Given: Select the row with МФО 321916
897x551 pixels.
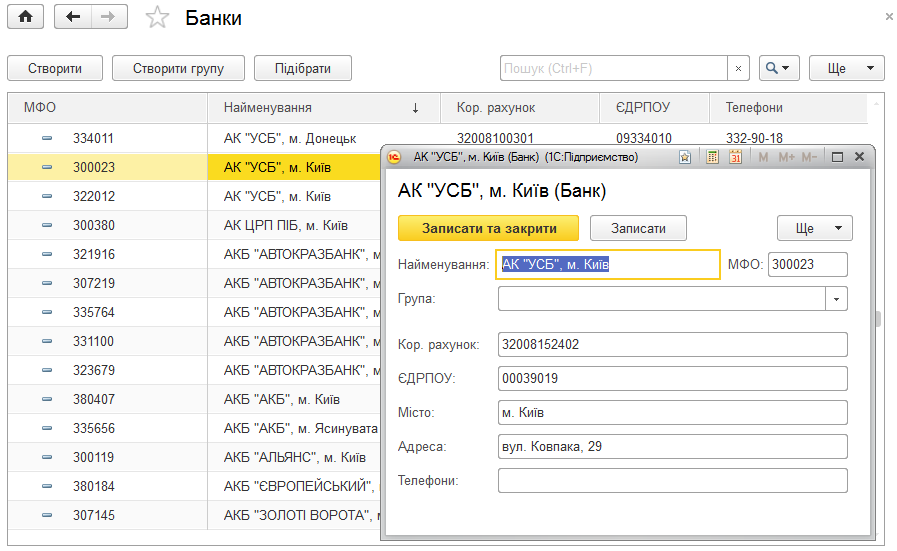Looking at the screenshot, I should click(x=195, y=255).
